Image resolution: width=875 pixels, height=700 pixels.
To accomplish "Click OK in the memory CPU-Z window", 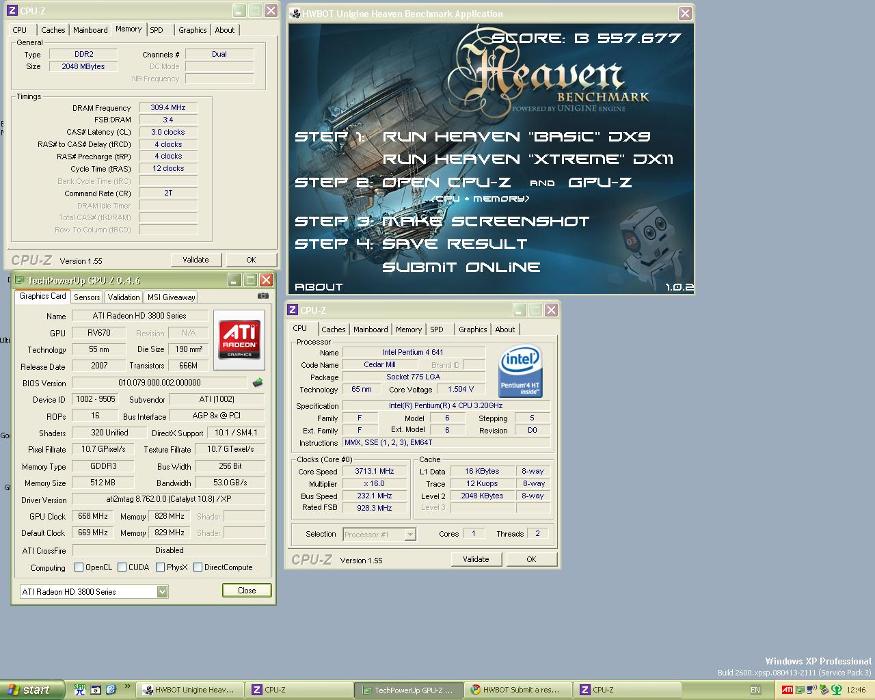I will click(251, 260).
